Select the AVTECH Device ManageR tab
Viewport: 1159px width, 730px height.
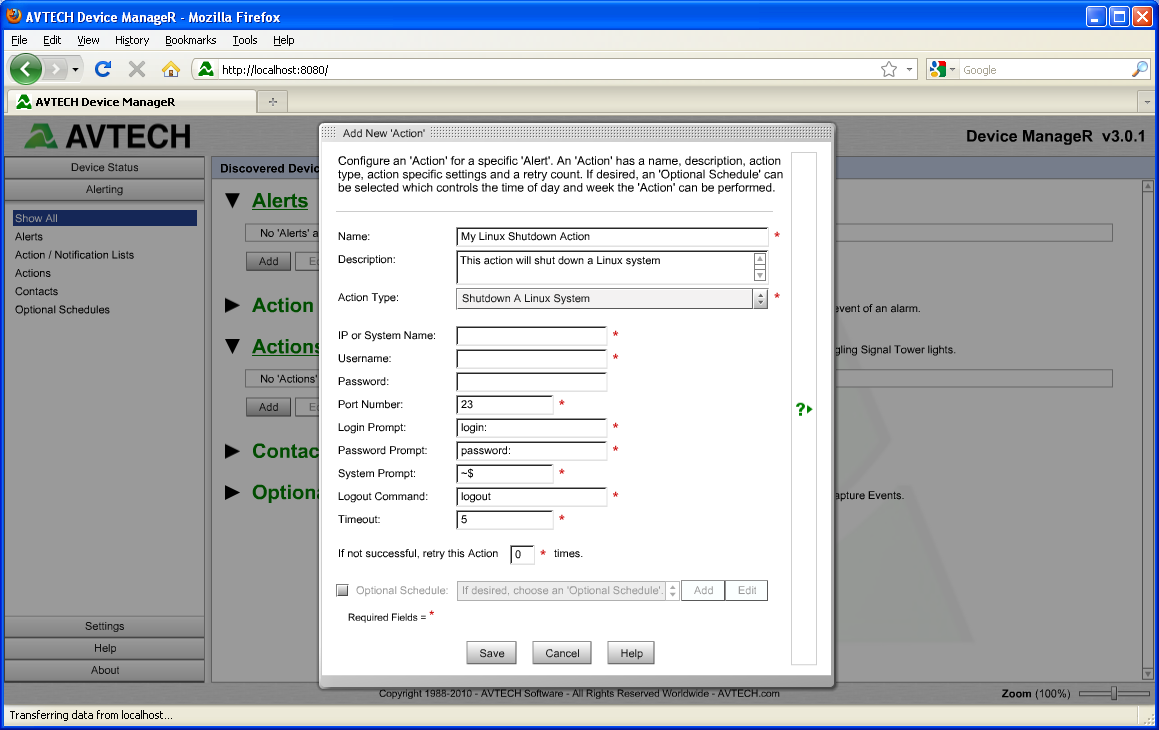pyautogui.click(x=131, y=102)
